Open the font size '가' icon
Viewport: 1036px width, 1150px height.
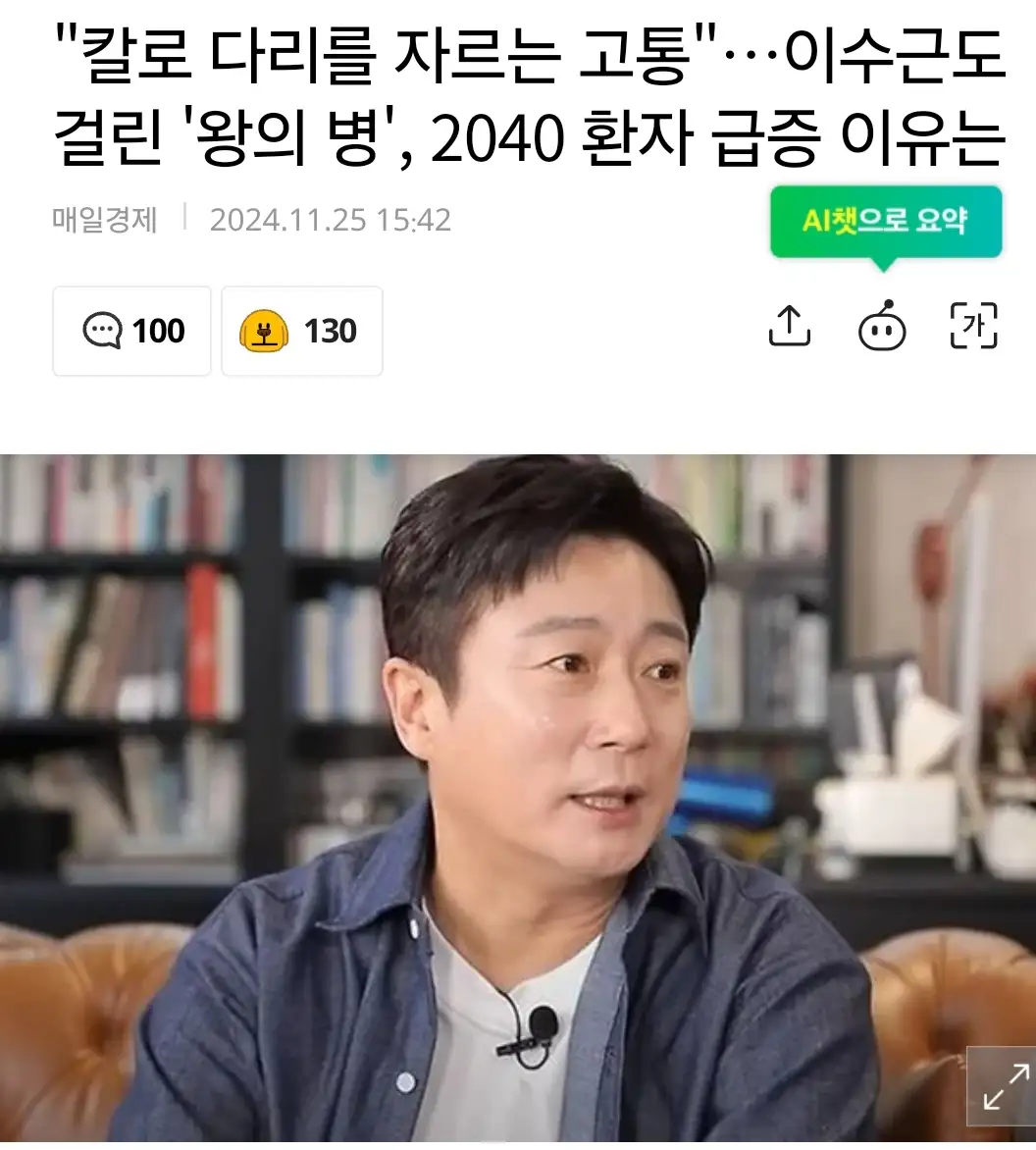click(x=973, y=325)
